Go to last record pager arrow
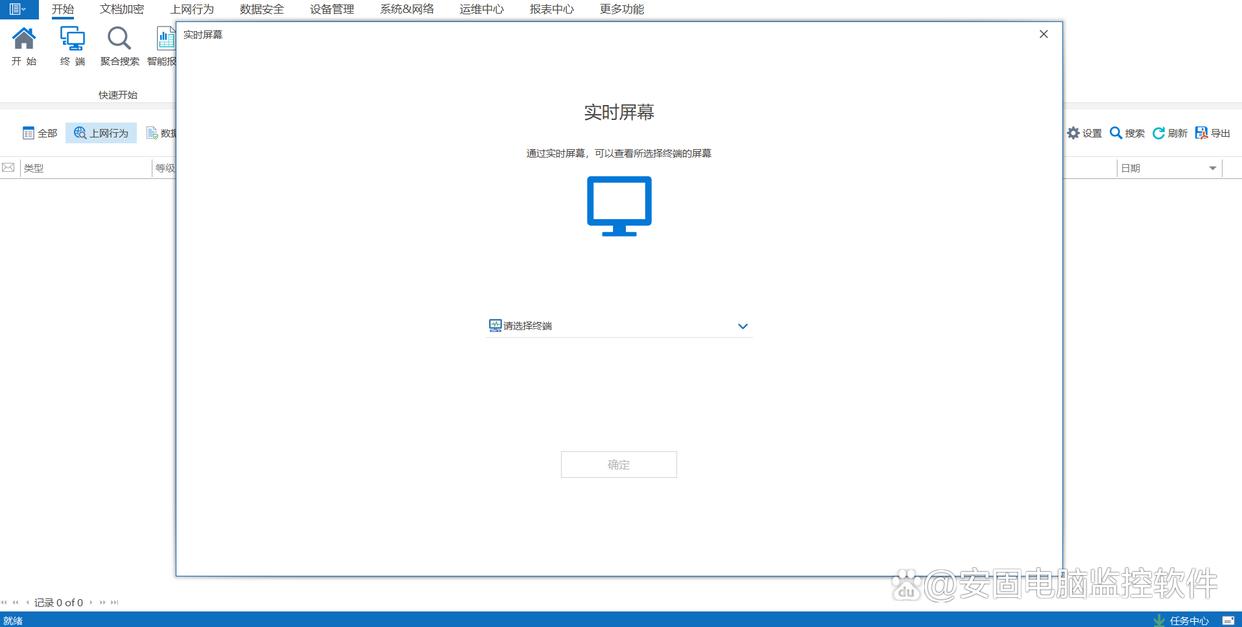 pos(115,603)
